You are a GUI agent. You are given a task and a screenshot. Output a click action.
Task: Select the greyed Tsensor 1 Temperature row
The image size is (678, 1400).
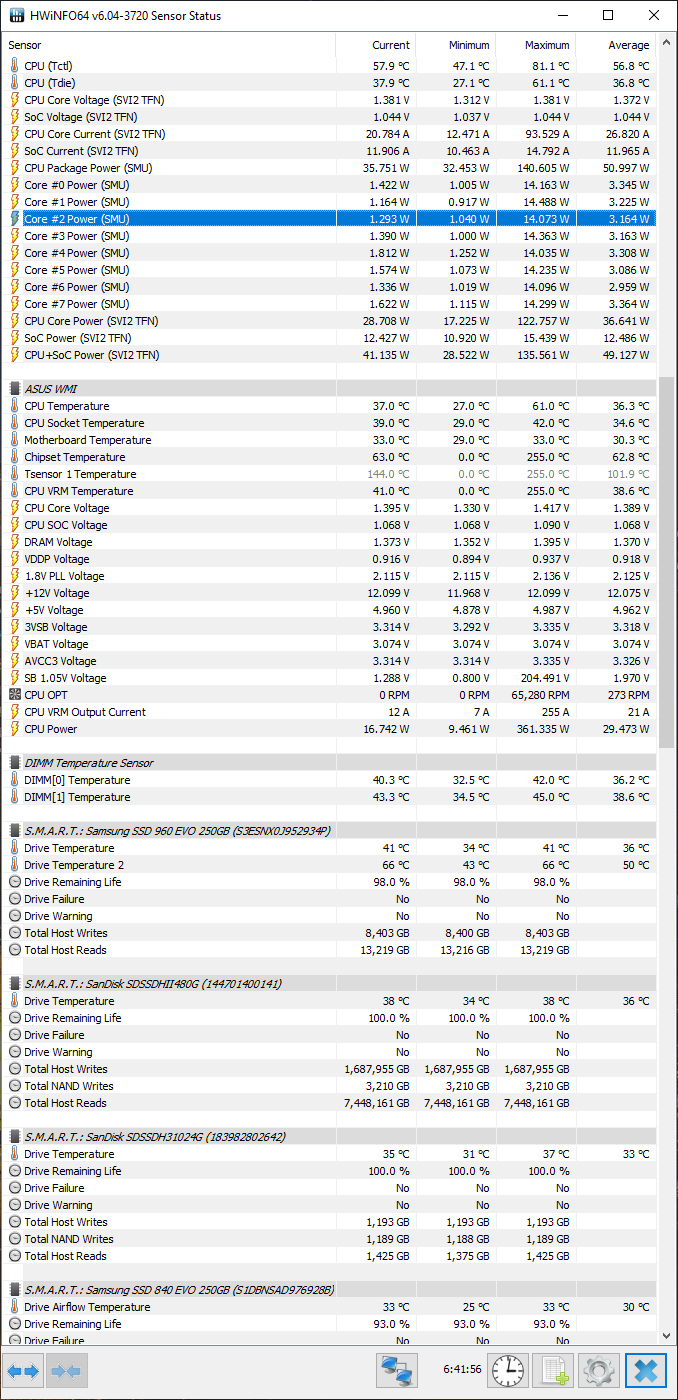tap(330, 473)
